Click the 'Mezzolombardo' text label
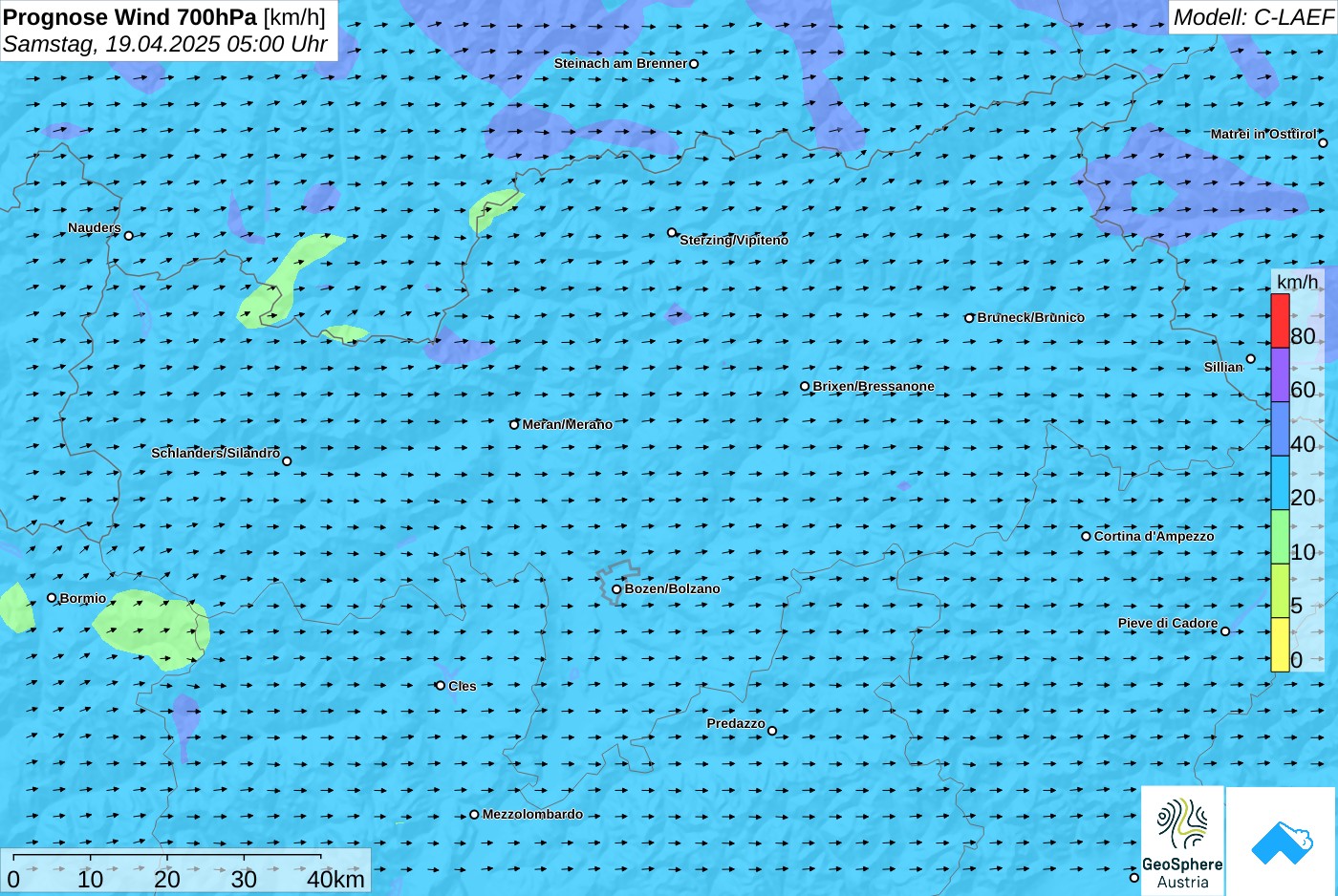Viewport: 1338px width, 896px height. coord(532,814)
